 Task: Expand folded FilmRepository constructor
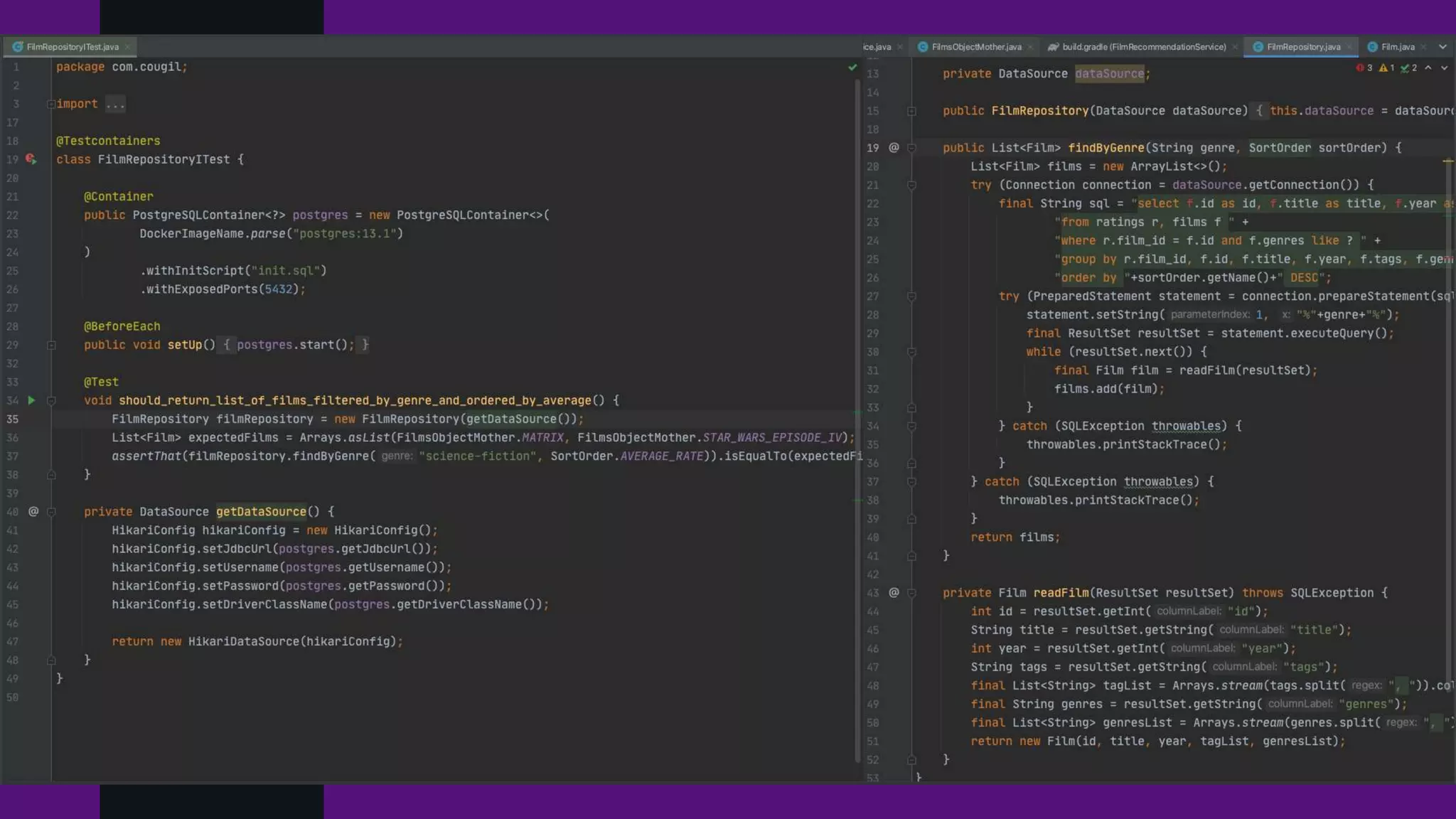[911, 111]
